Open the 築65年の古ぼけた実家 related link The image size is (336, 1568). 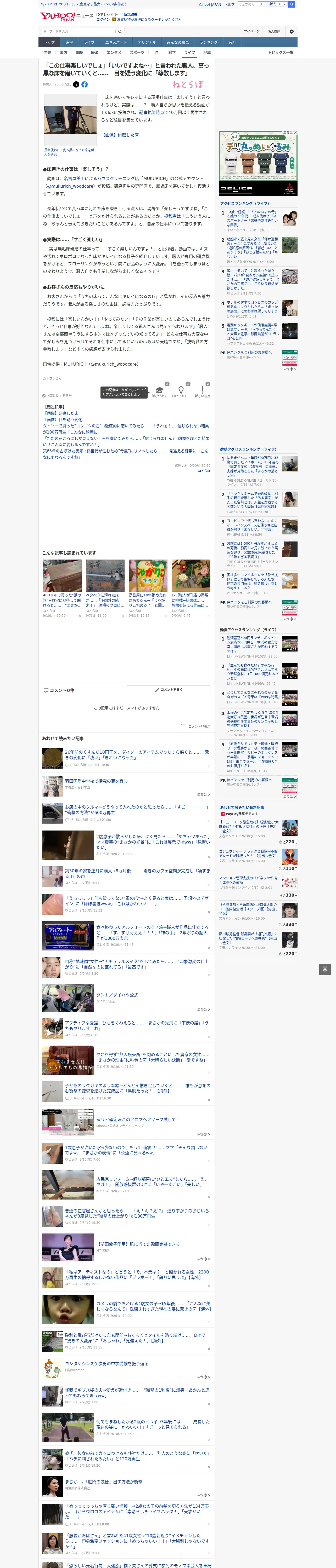tap(126, 454)
